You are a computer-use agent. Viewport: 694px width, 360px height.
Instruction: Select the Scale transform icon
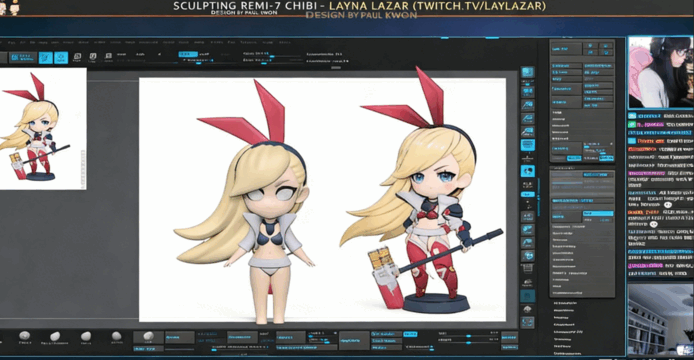coord(93,57)
